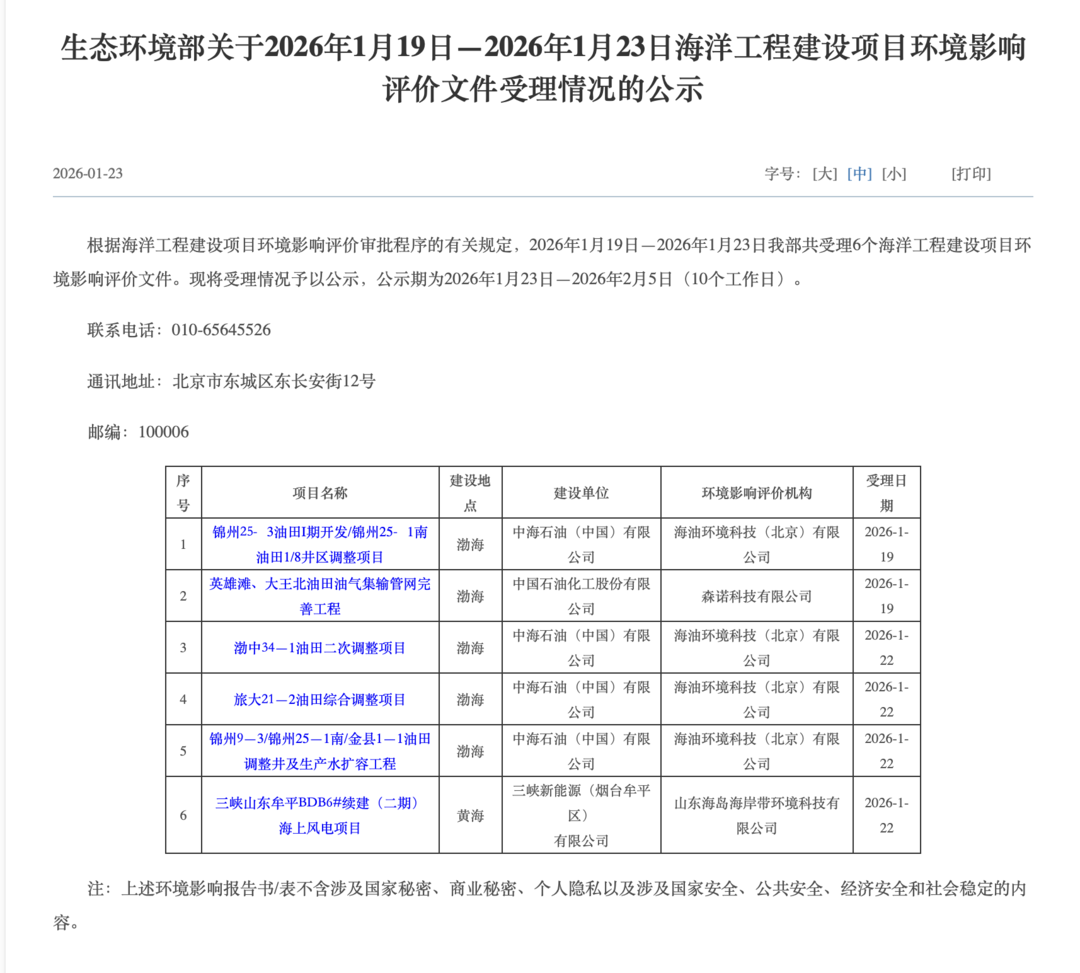Open the 三峡山东牟平BDB6#续建 wind power link
The height and width of the screenshot is (973, 1080).
(x=320, y=815)
